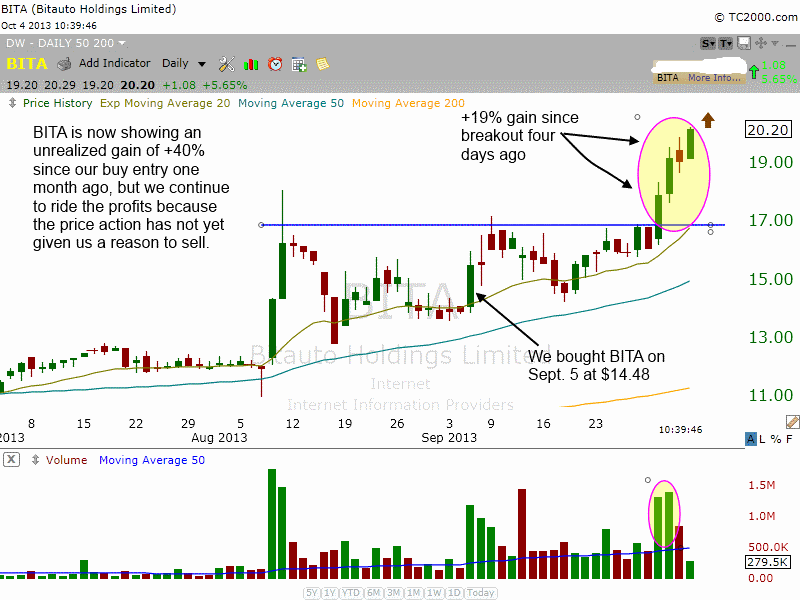
Task: Click the calendar add icon
Action: click(298, 64)
